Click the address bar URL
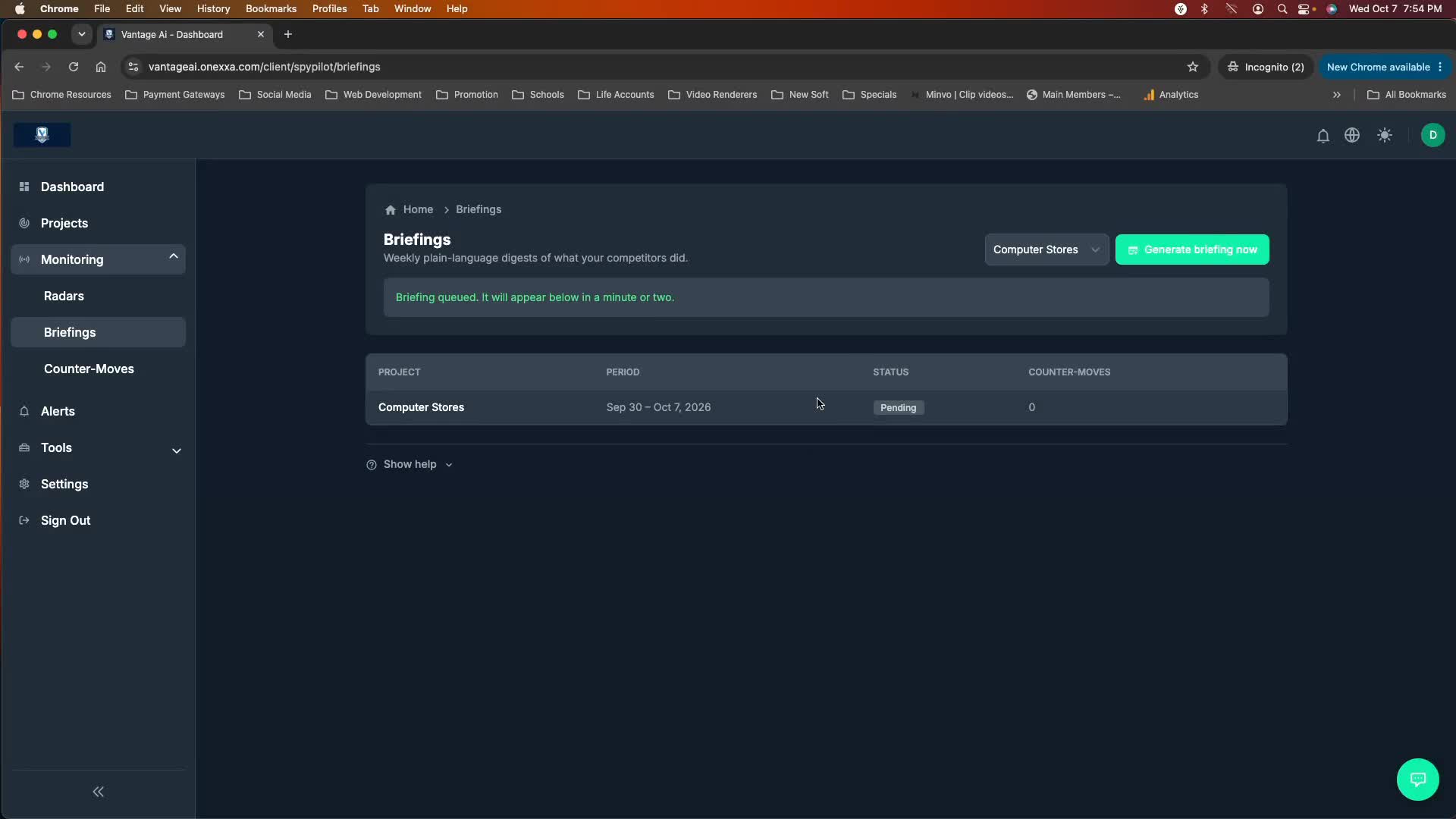Viewport: 1456px width, 819px height. (265, 67)
